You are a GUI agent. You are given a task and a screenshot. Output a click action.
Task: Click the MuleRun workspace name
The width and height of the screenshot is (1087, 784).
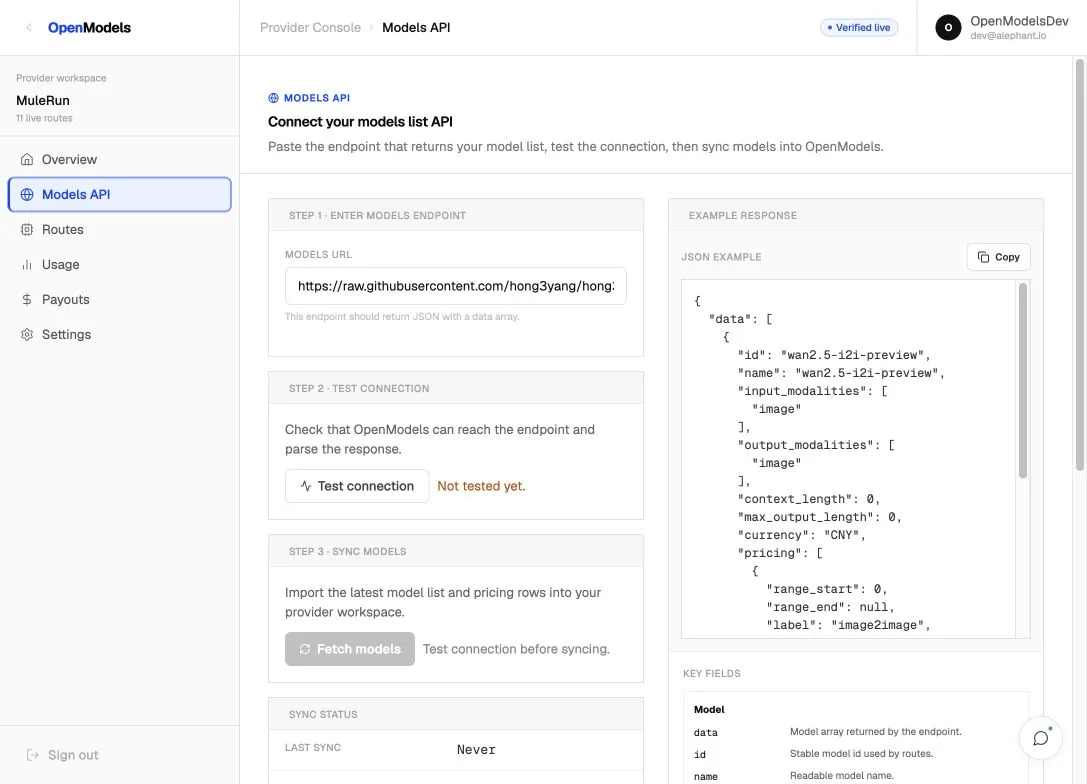click(43, 101)
